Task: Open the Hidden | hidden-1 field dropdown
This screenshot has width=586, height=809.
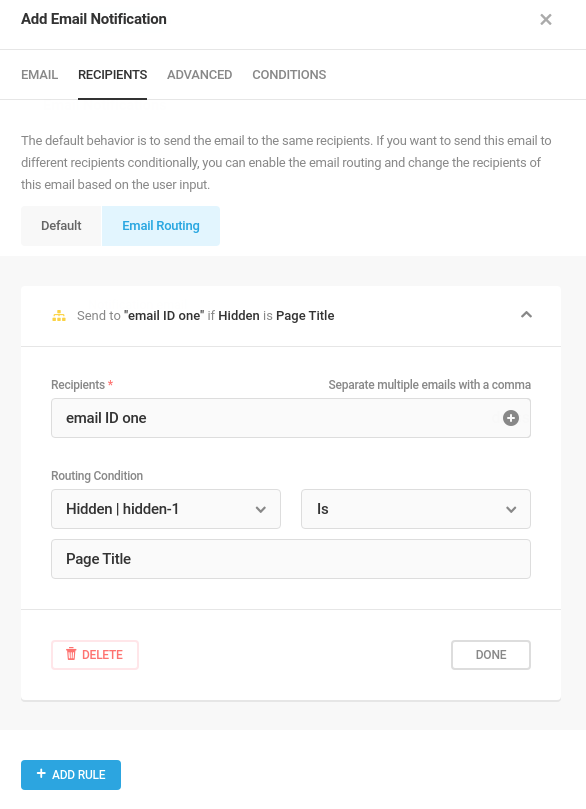Action: pyautogui.click(x=166, y=509)
